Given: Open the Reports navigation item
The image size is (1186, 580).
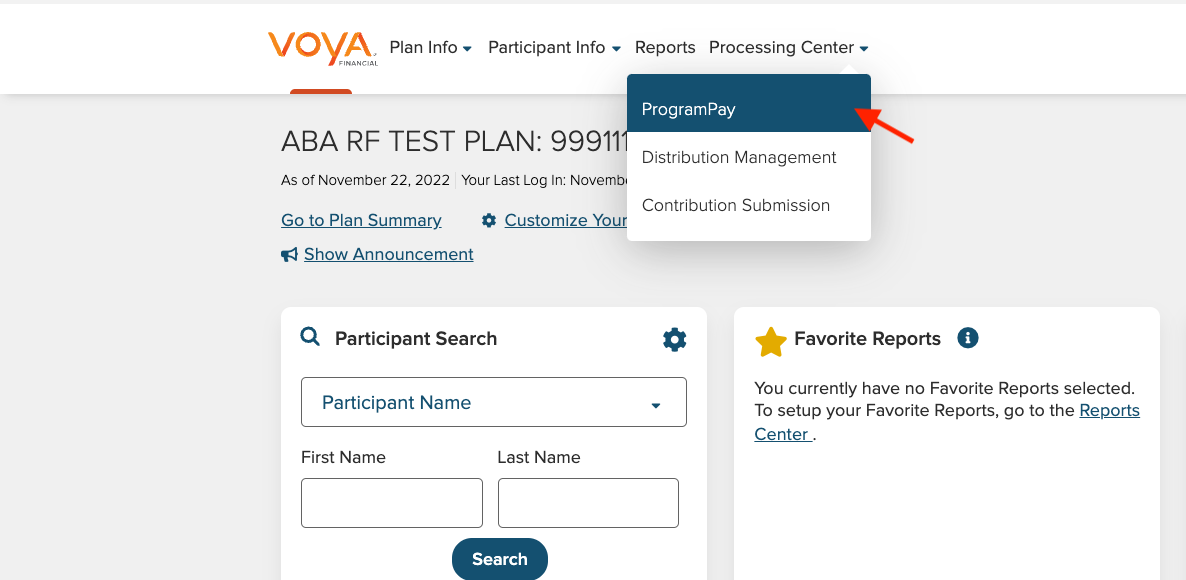Looking at the screenshot, I should tap(665, 48).
